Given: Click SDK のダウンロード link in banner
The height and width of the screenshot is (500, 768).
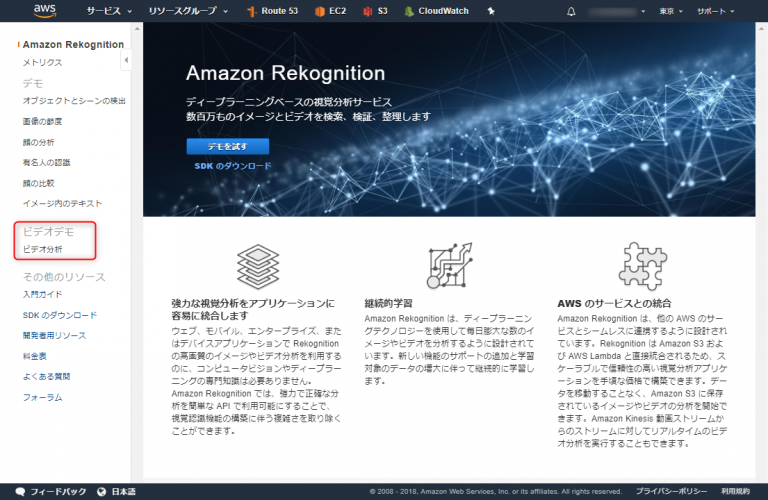Looking at the screenshot, I should click(x=233, y=166).
